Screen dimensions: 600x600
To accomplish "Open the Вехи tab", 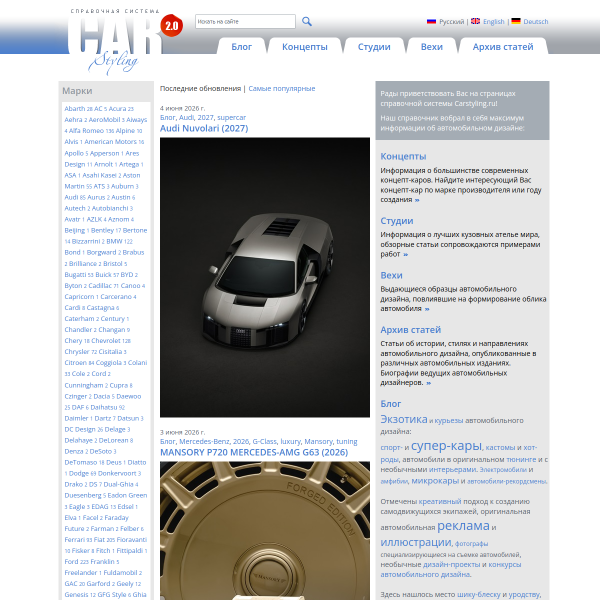I will coord(432,47).
